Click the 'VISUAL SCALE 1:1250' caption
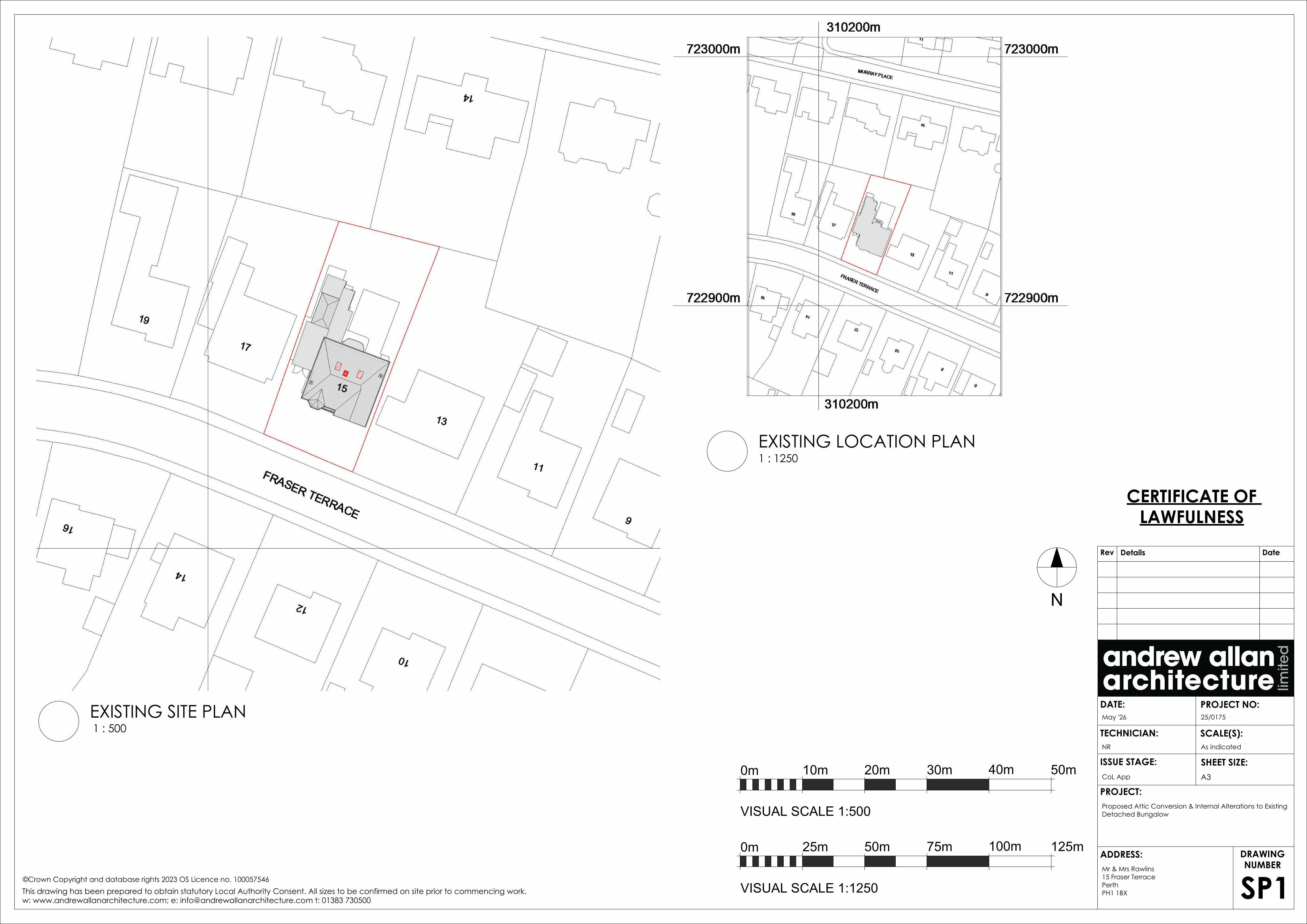The width and height of the screenshot is (1307, 924). (809, 888)
